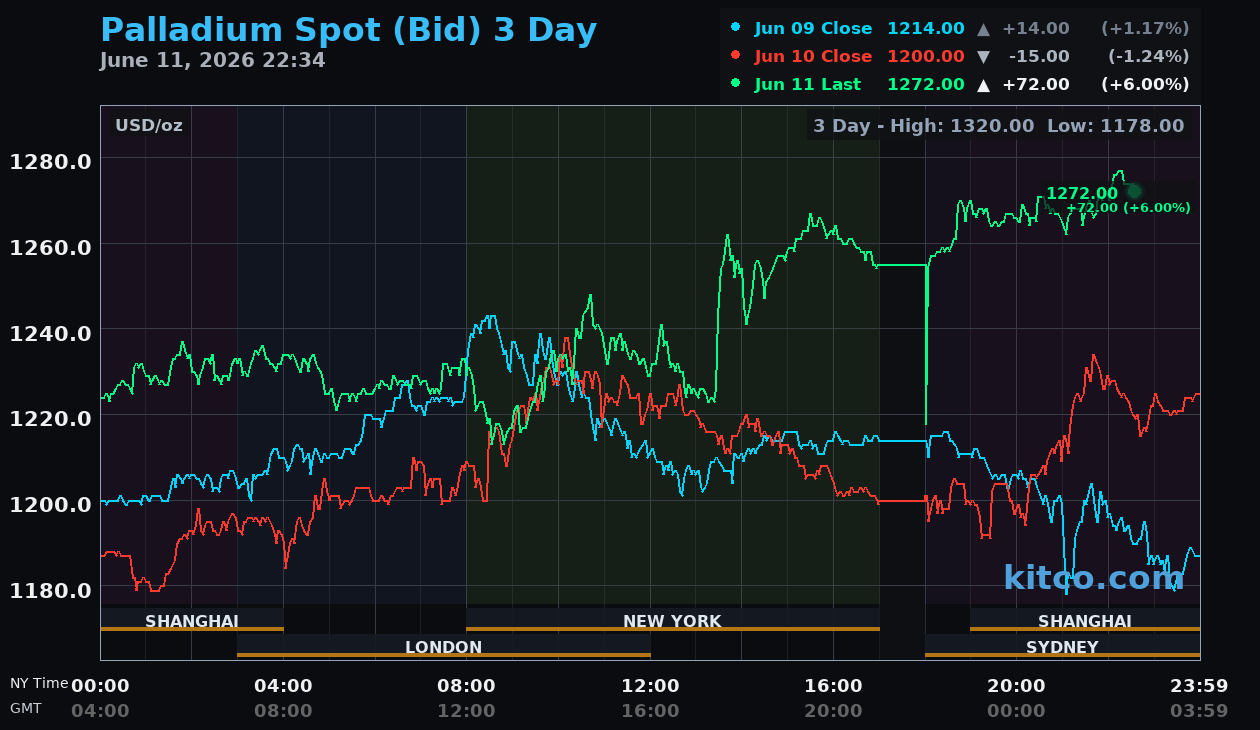
Task: Click the (-1.24%) percentage change
Action: [1148, 57]
